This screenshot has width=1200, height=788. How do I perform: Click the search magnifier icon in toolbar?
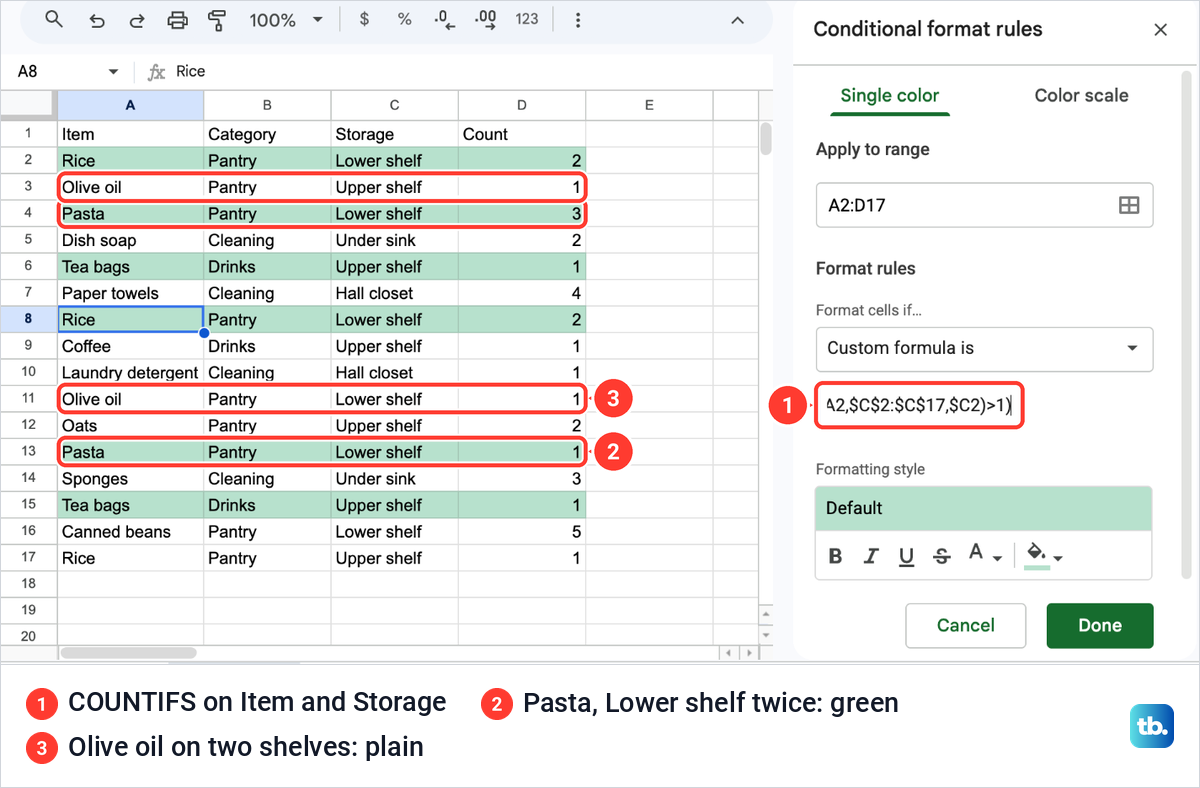click(55, 20)
